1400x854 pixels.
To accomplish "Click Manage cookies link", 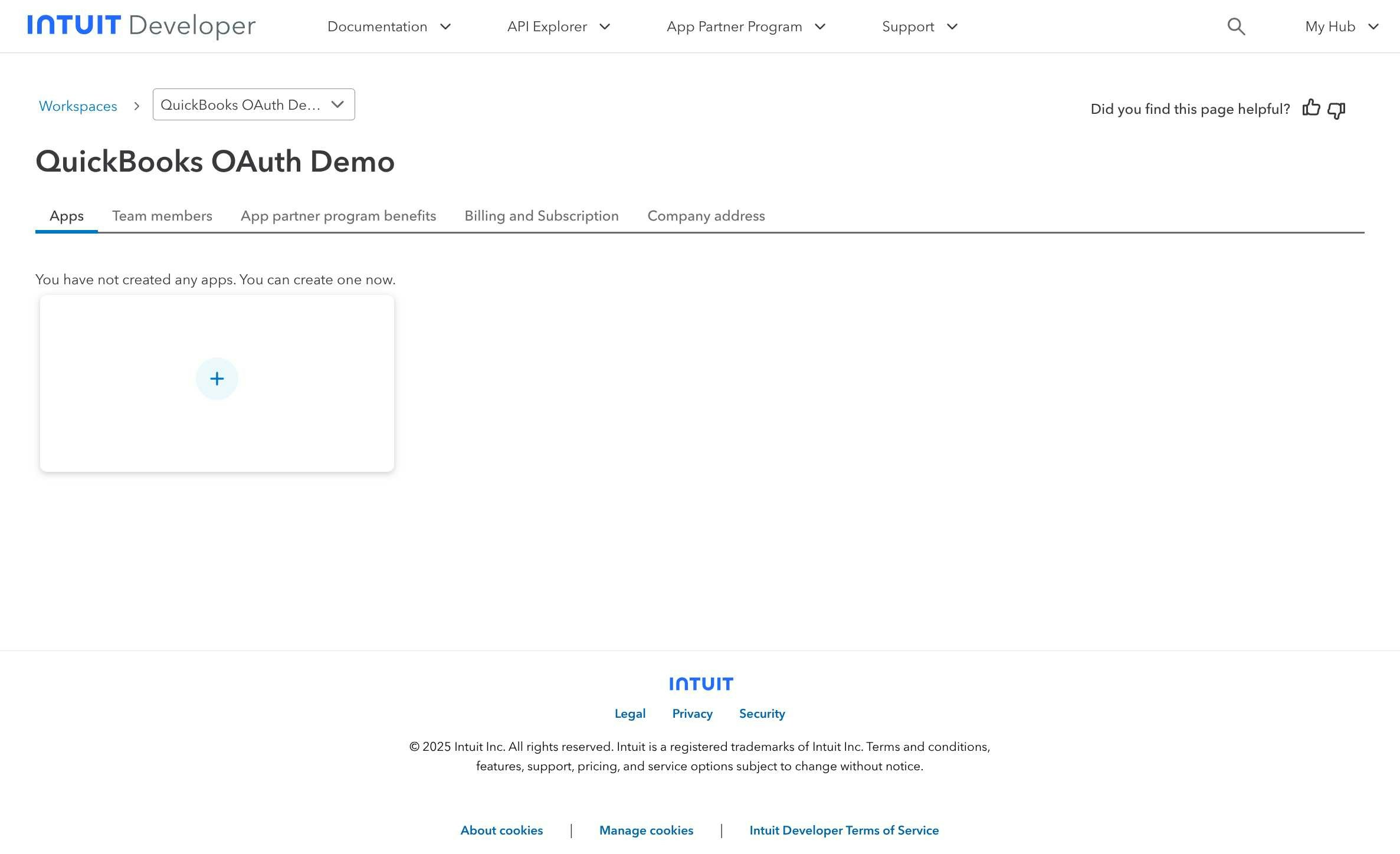I will 647,830.
